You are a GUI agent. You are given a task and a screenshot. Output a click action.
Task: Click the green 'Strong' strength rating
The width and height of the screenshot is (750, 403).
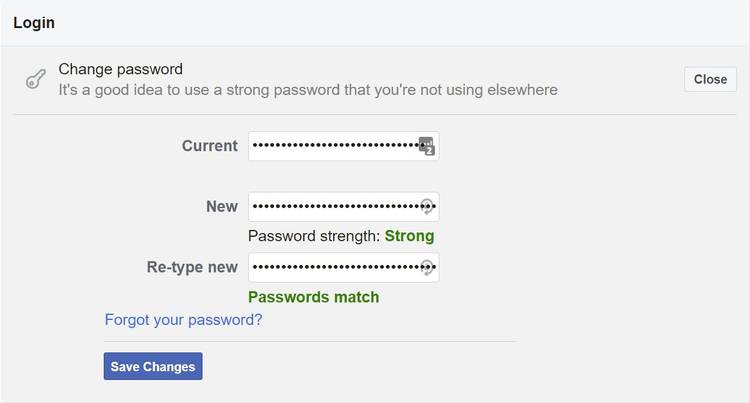tap(409, 236)
